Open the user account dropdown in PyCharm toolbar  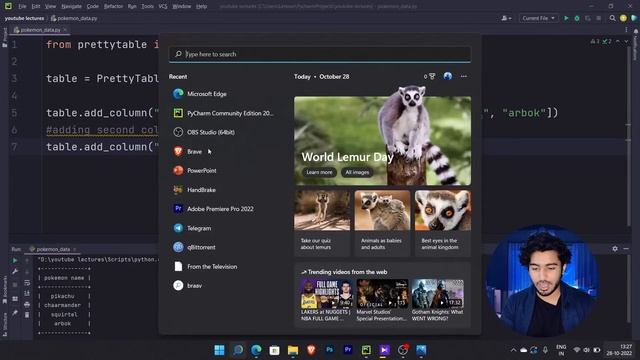506,18
